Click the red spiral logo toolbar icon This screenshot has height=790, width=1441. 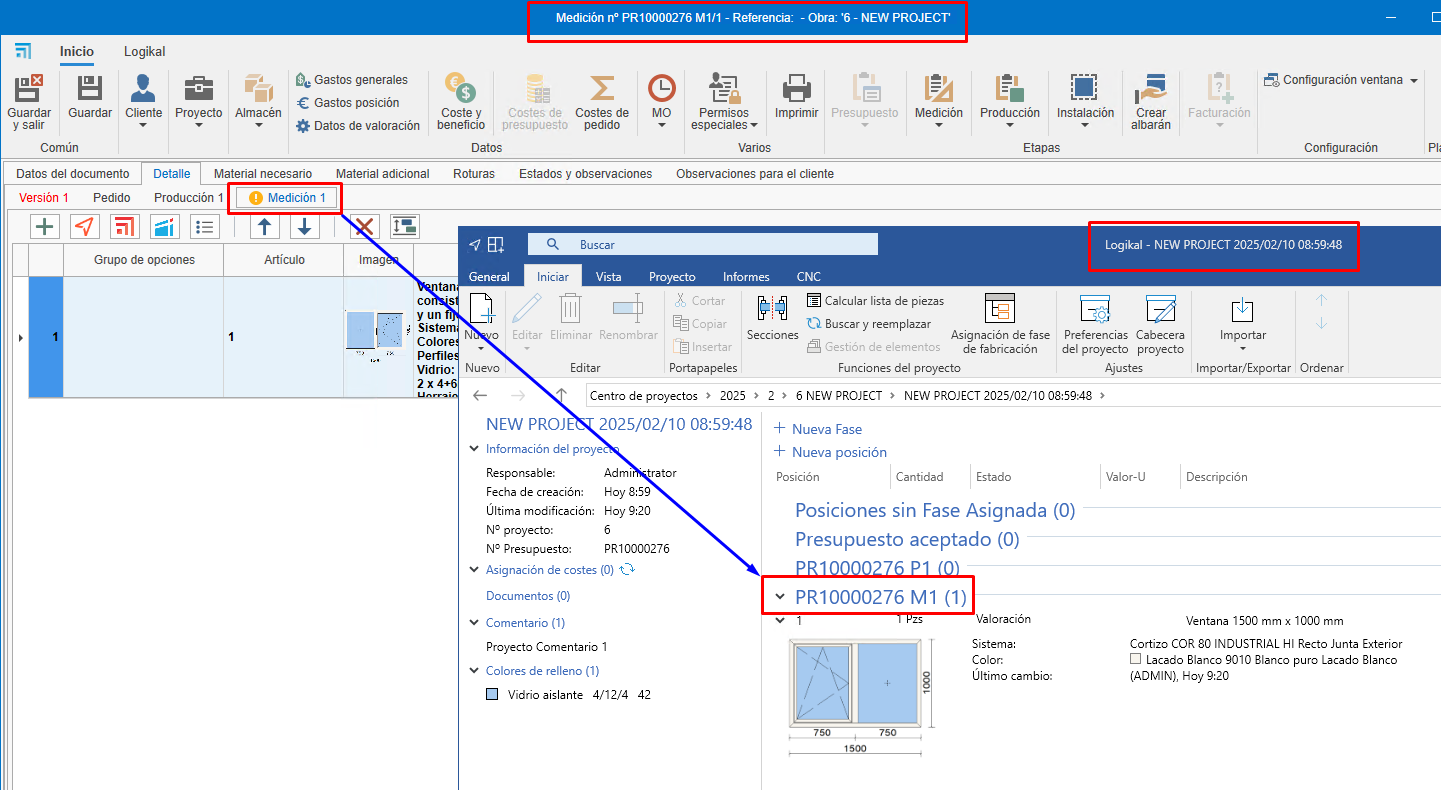point(125,226)
